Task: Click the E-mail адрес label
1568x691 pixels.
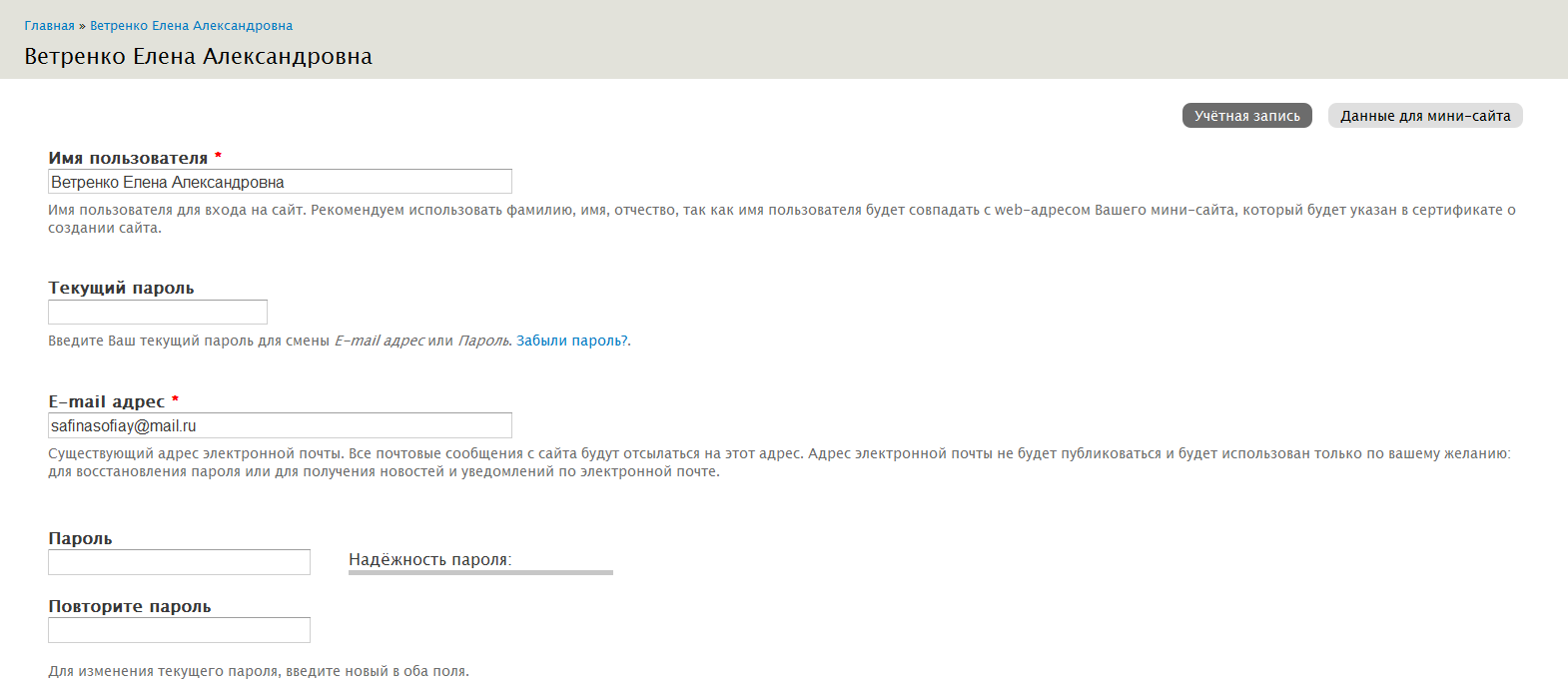Action: click(x=106, y=401)
